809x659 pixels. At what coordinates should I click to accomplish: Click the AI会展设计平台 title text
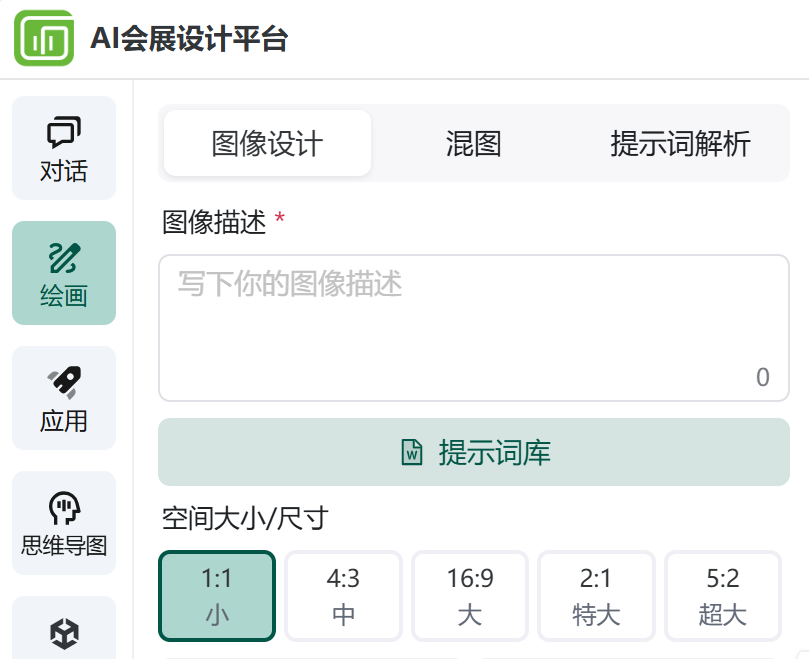tap(189, 39)
